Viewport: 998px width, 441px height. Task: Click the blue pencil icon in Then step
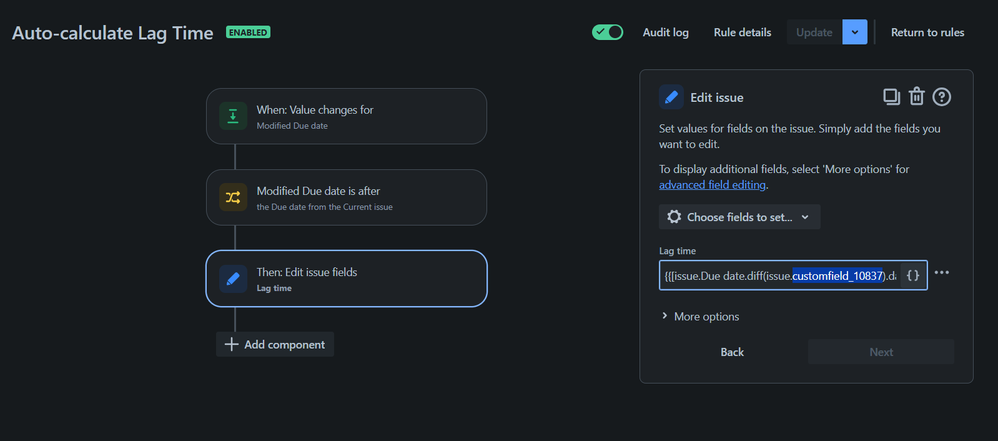[x=233, y=279]
